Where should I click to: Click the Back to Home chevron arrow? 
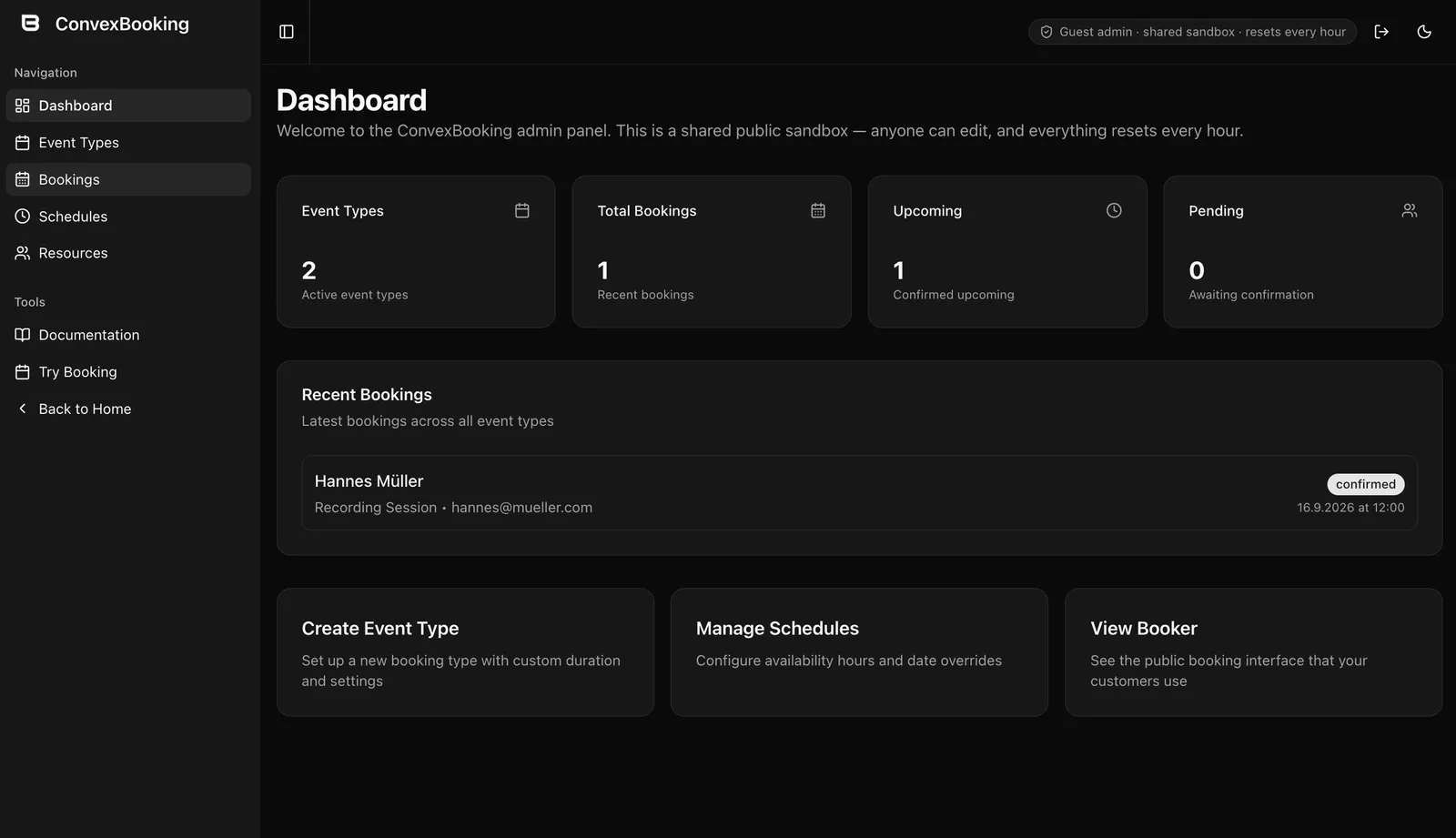pyautogui.click(x=23, y=409)
